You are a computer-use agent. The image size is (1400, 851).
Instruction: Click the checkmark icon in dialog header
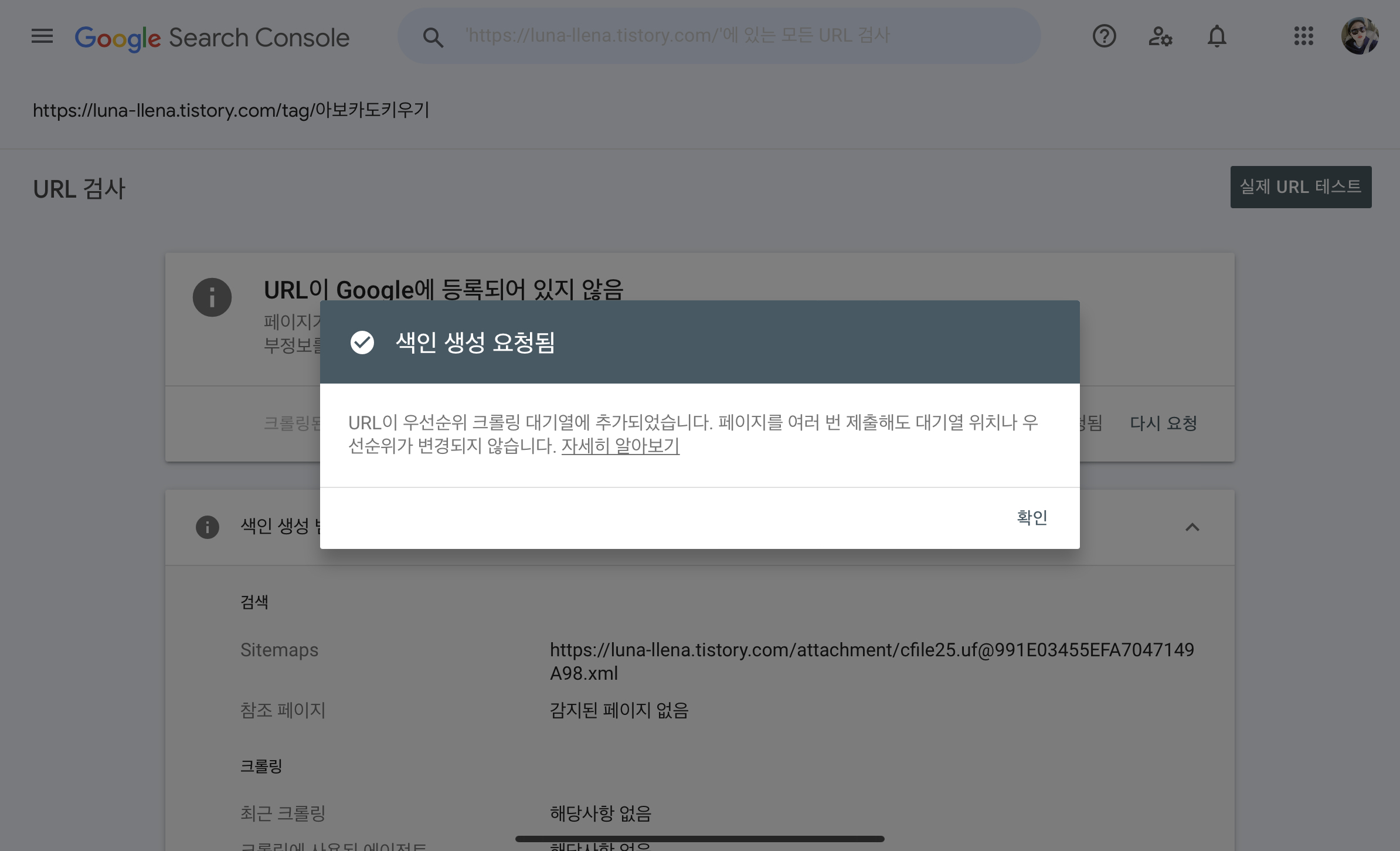362,343
